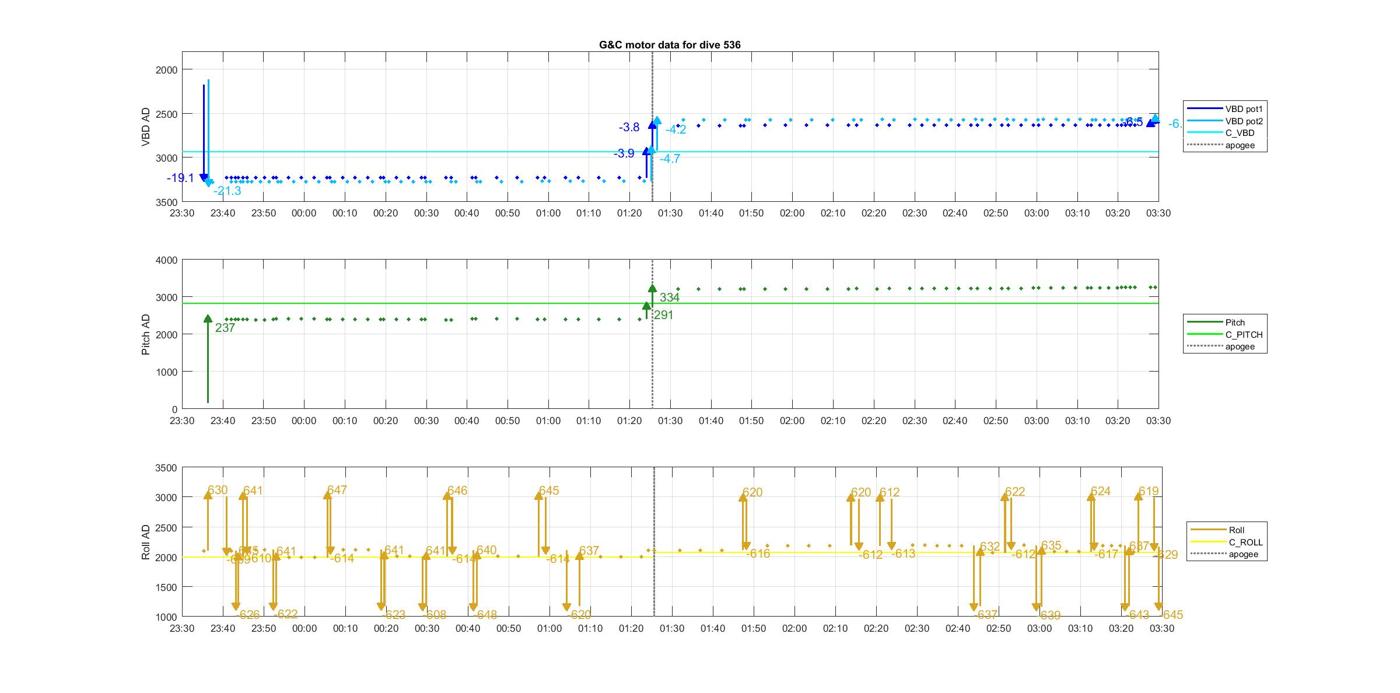The height and width of the screenshot is (693, 1400).
Task: Click the '02:00' time tick under Pitch plot
Action: click(x=792, y=421)
